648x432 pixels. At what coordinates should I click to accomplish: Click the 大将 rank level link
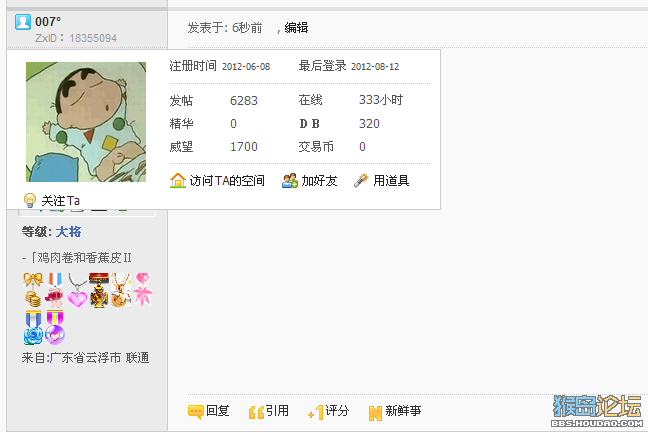click(x=68, y=232)
